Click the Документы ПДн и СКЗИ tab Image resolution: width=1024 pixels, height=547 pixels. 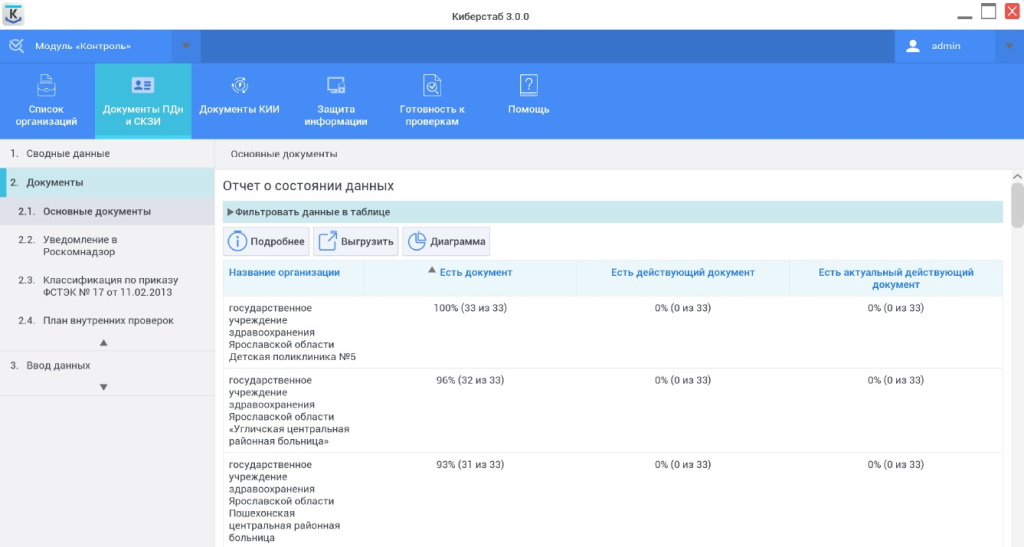[x=143, y=101]
